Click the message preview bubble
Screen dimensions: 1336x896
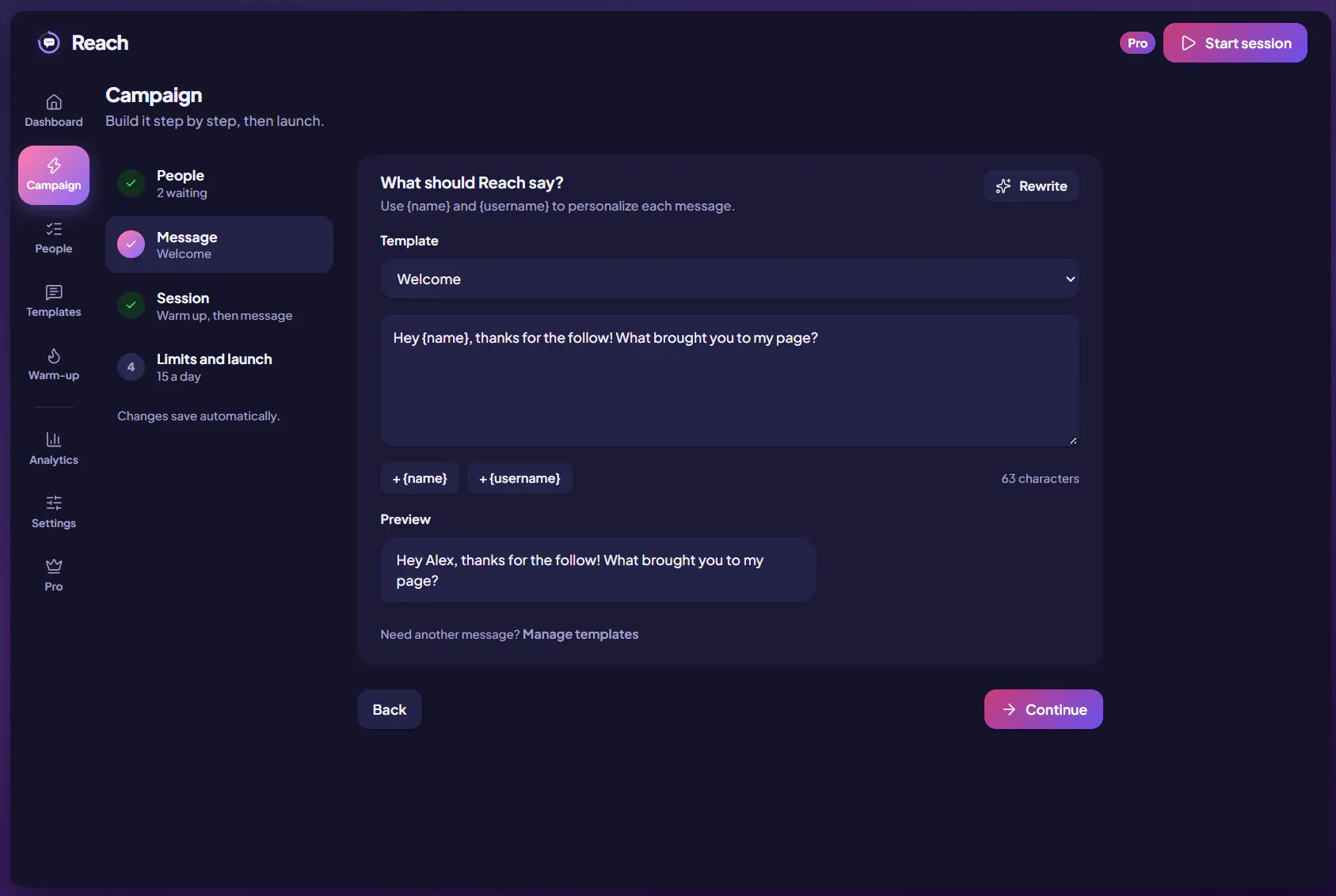pyautogui.click(x=598, y=570)
